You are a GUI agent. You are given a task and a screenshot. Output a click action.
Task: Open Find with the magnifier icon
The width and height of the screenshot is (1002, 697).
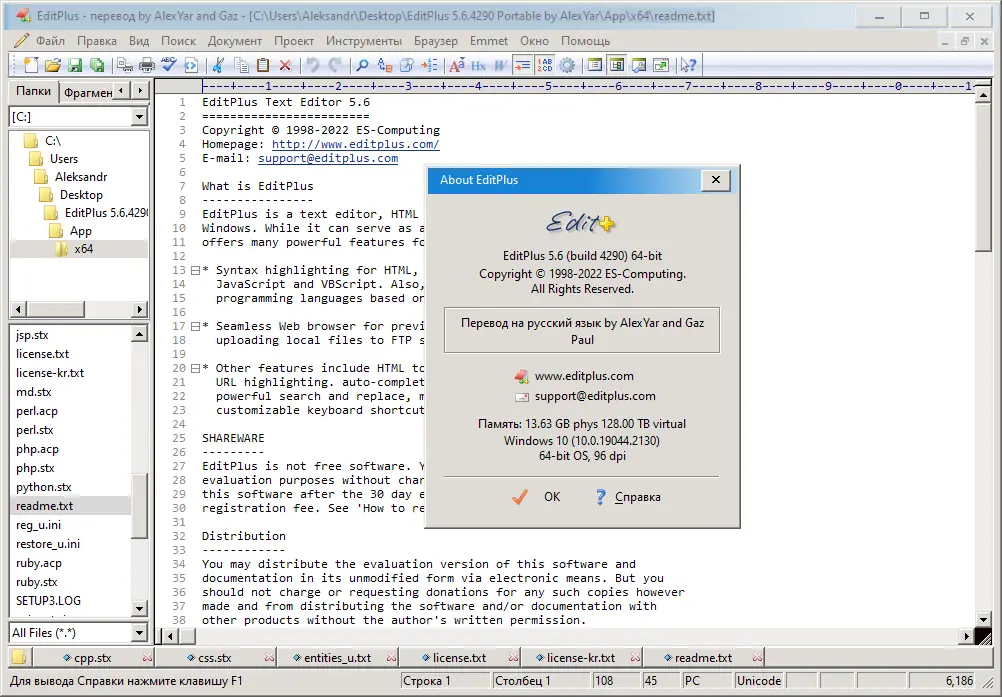362,65
